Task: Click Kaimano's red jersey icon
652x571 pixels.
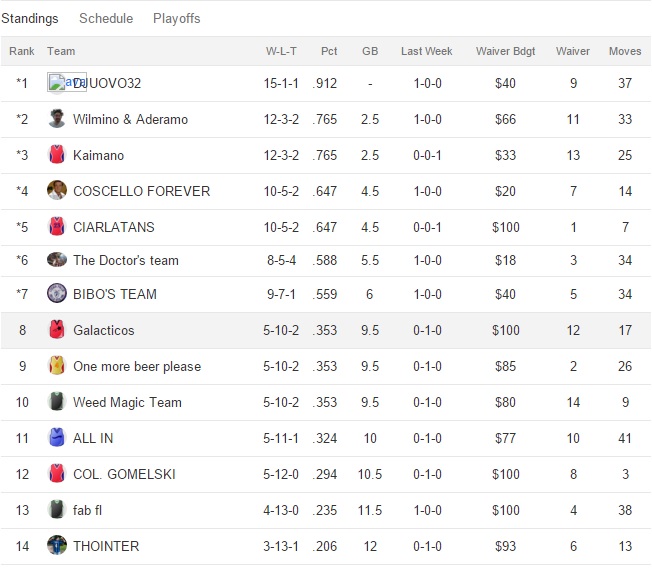Action: 56,155
